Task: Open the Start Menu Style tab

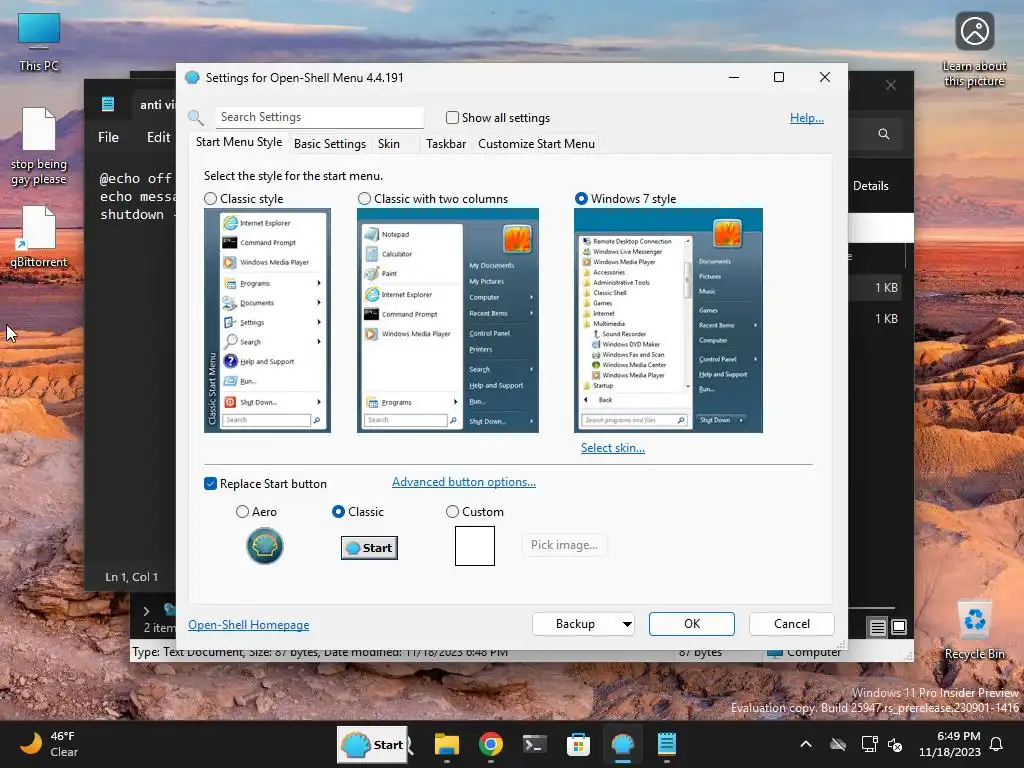Action: (x=239, y=142)
